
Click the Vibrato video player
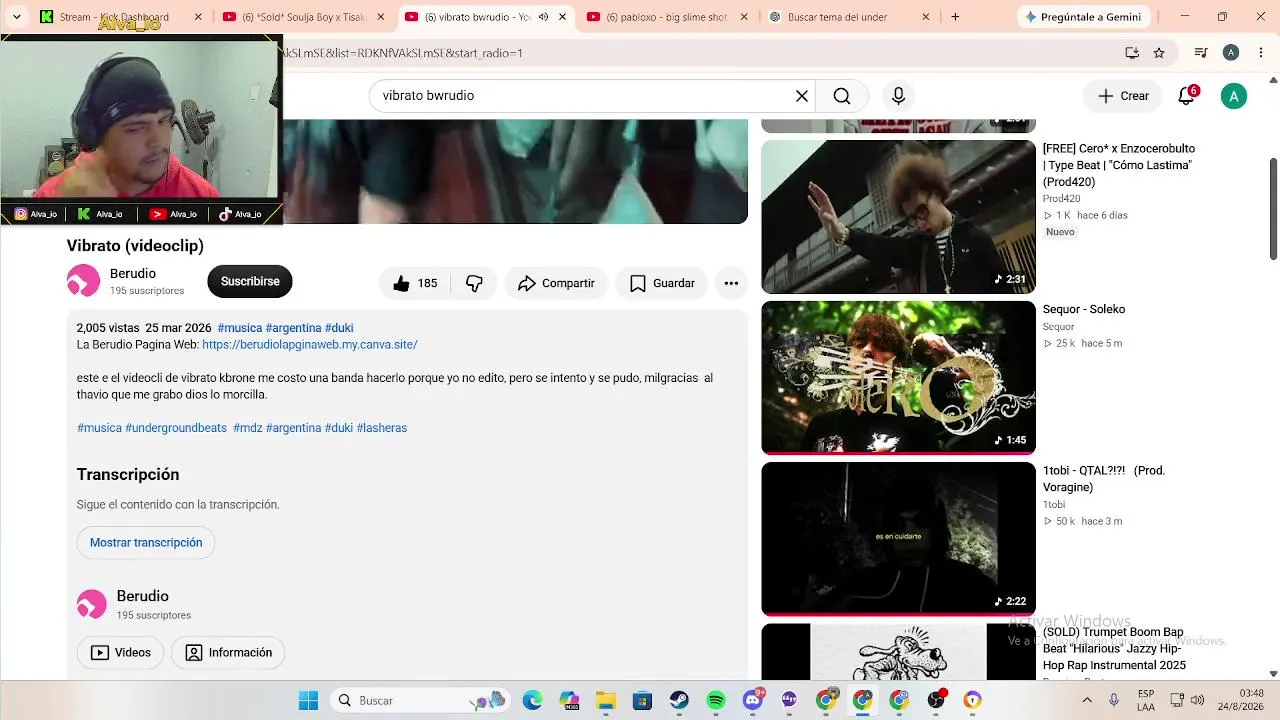(x=515, y=171)
